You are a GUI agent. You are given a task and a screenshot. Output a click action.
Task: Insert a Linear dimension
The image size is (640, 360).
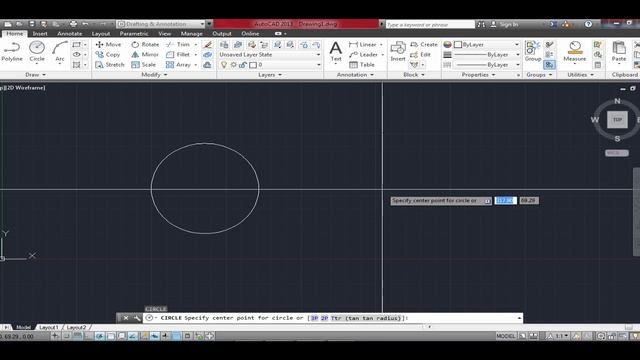[363, 44]
